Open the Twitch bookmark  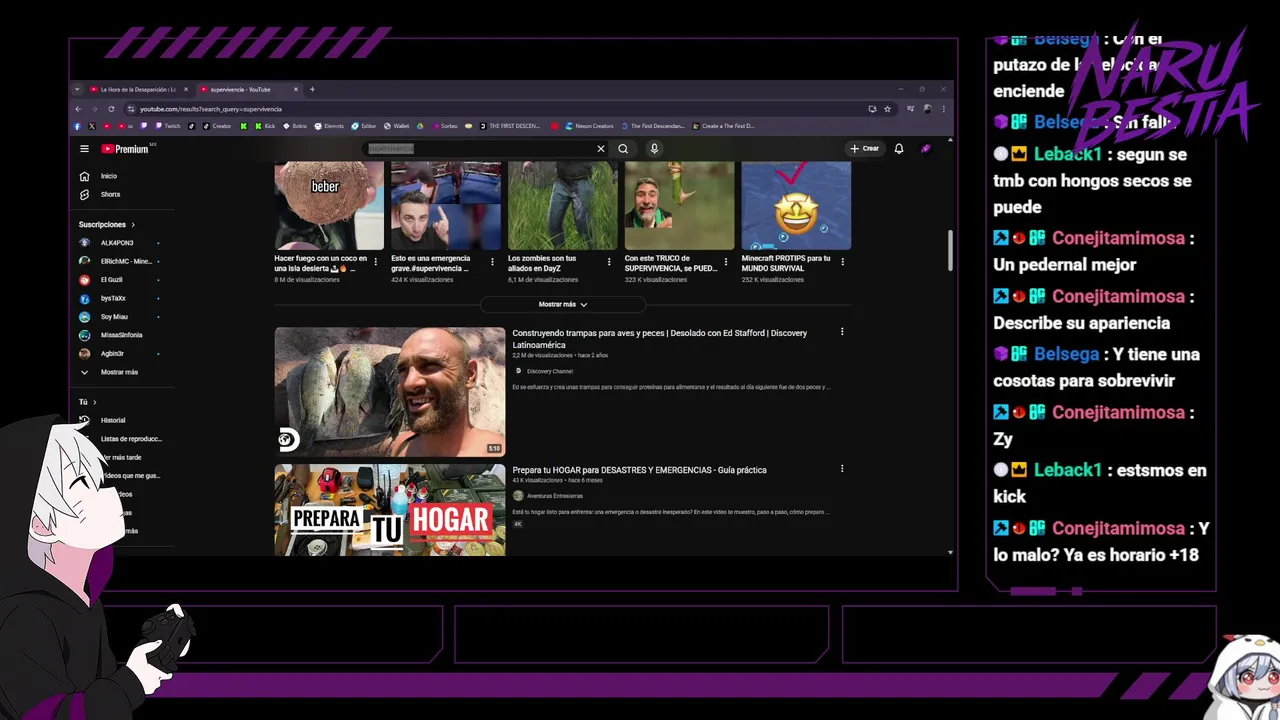(167, 126)
